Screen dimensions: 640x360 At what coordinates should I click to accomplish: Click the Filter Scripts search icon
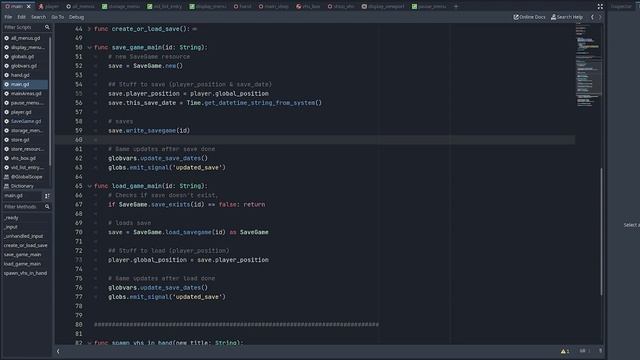point(47,27)
